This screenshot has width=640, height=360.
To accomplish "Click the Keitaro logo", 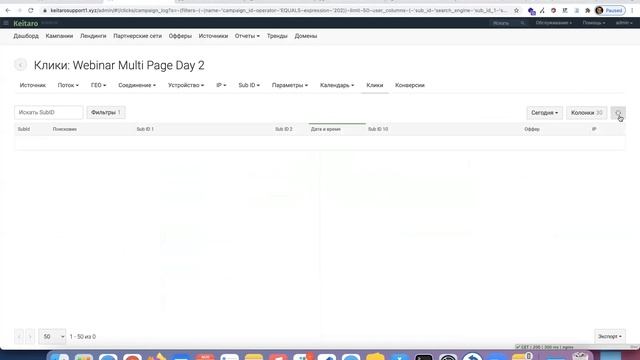I will 26,23.
